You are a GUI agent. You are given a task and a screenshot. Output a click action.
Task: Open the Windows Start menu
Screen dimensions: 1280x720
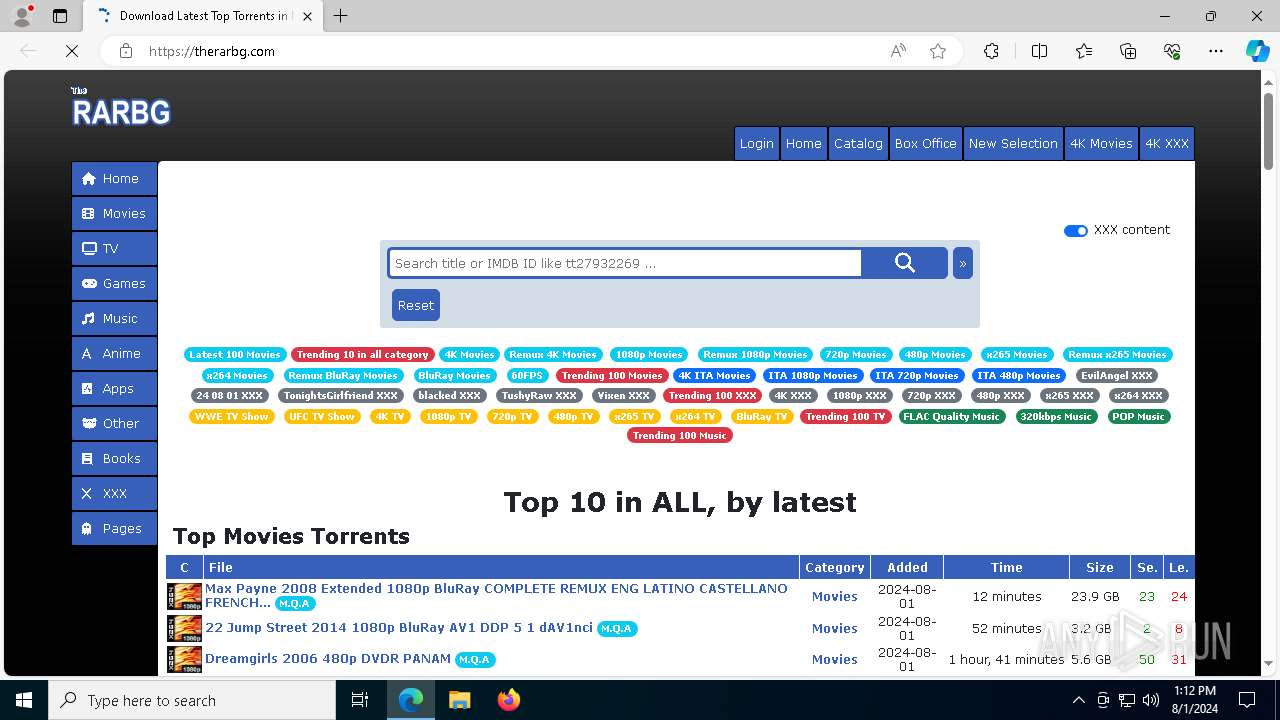[x=24, y=700]
